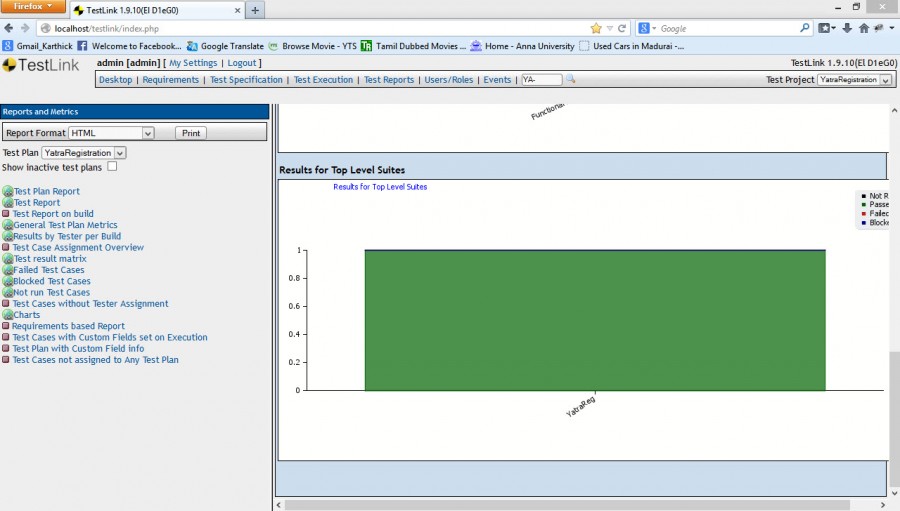900x511 pixels.
Task: Click Logout link
Action: tap(242, 63)
